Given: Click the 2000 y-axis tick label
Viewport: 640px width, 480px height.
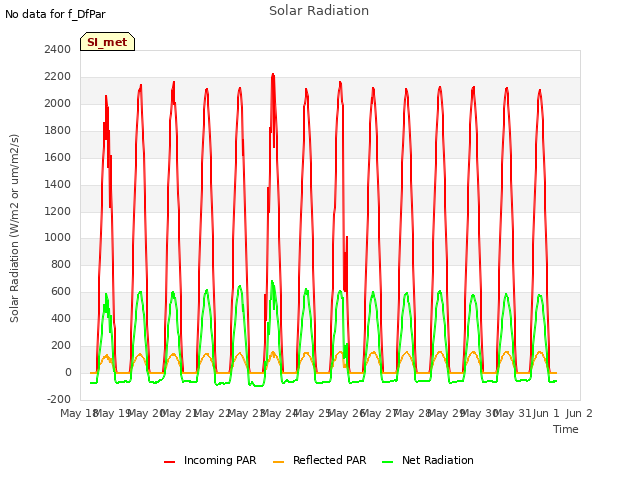Looking at the screenshot, I should tap(58, 103).
